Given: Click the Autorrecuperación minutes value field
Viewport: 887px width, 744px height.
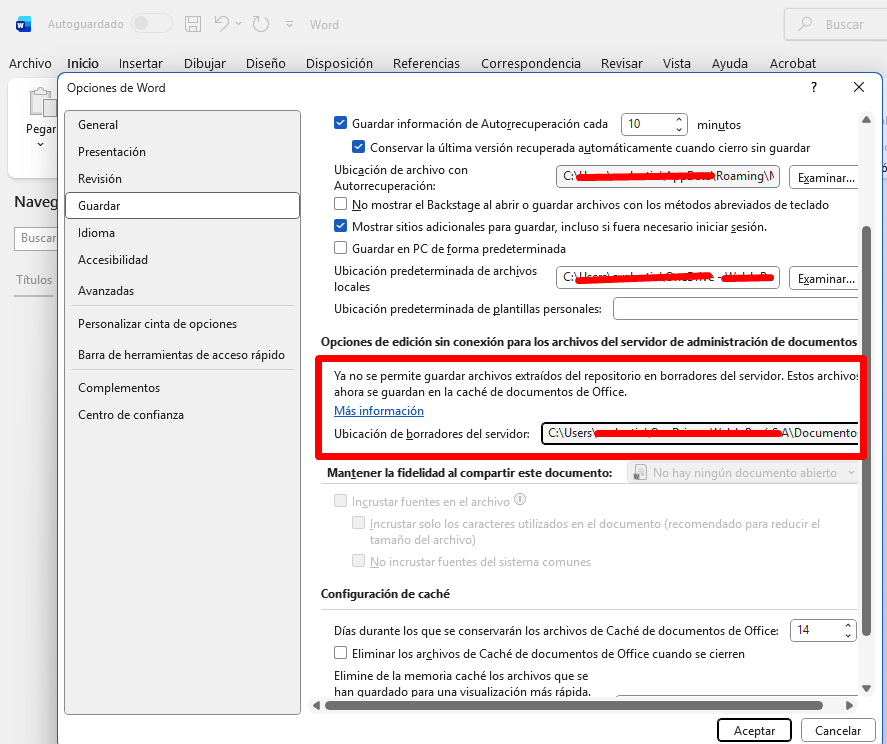Looking at the screenshot, I should (647, 124).
